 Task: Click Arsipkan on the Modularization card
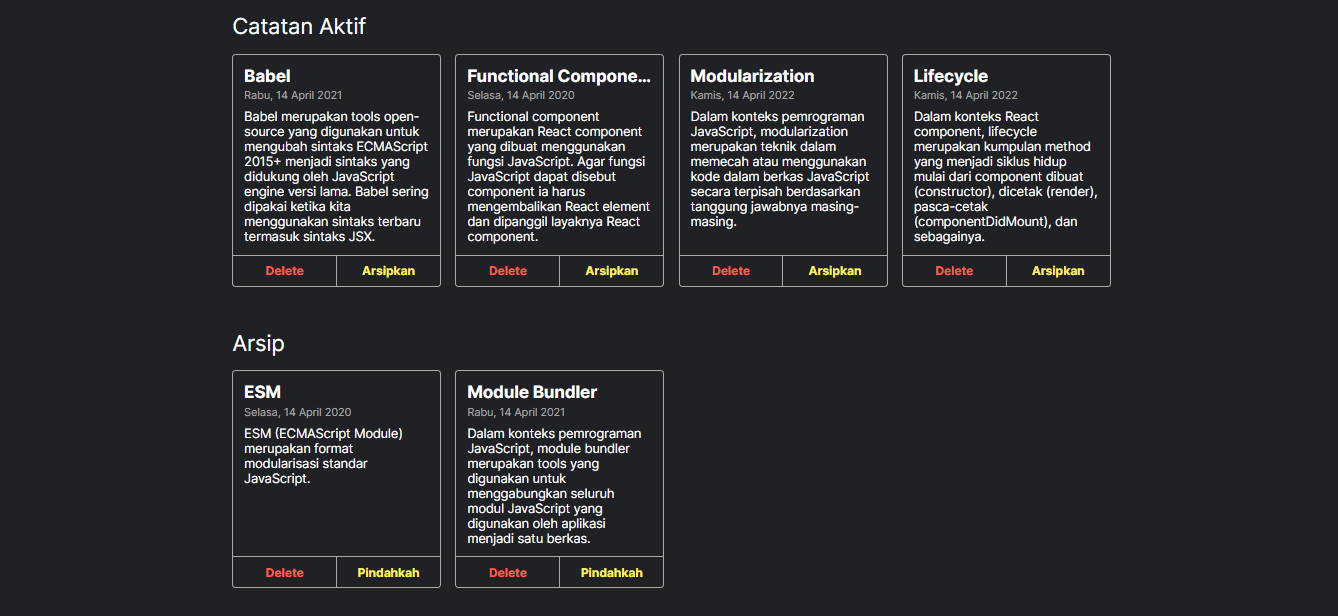(x=835, y=270)
